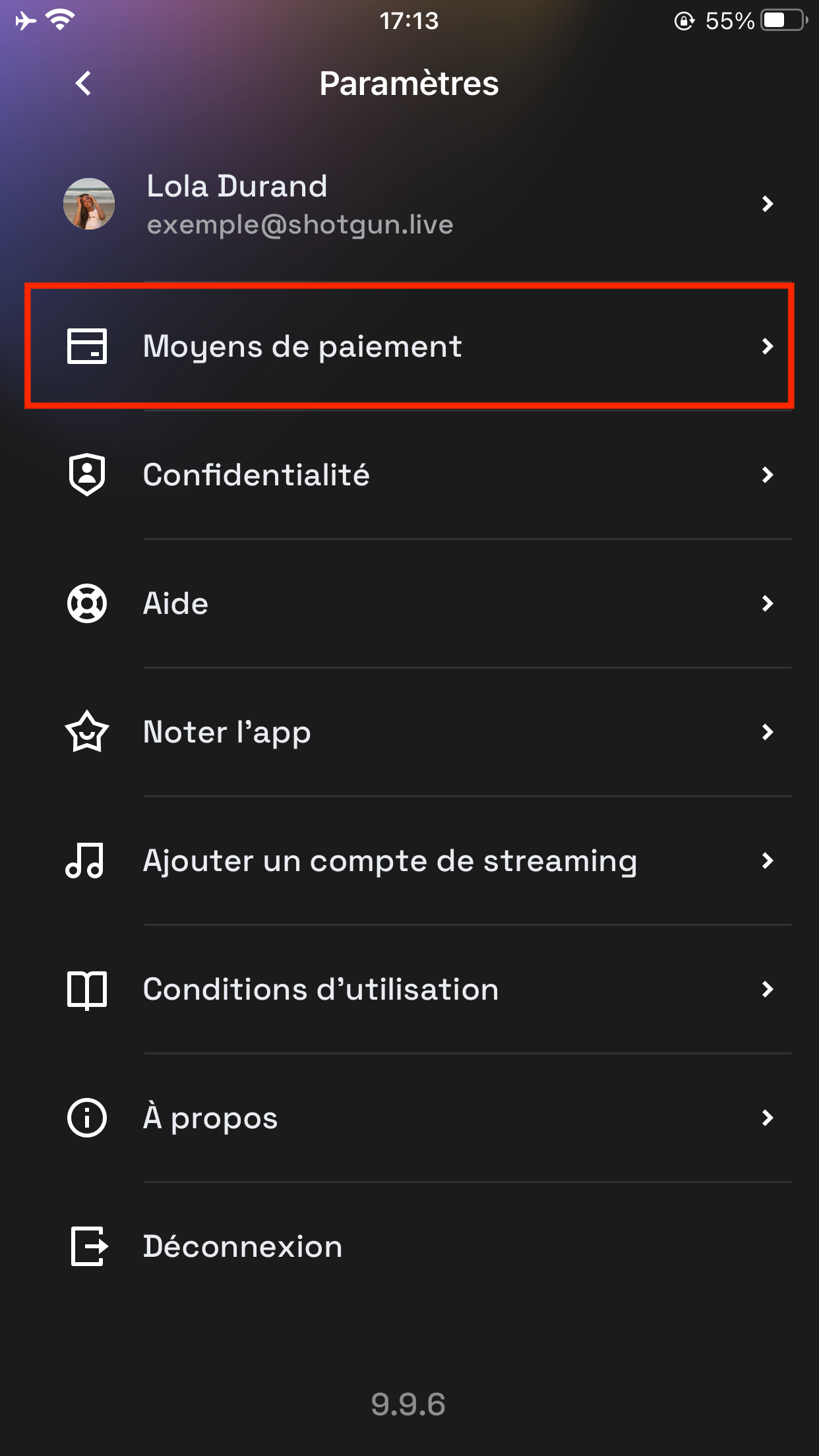Tap the star rating icon
Image resolution: width=819 pixels, height=1456 pixels.
tap(87, 731)
